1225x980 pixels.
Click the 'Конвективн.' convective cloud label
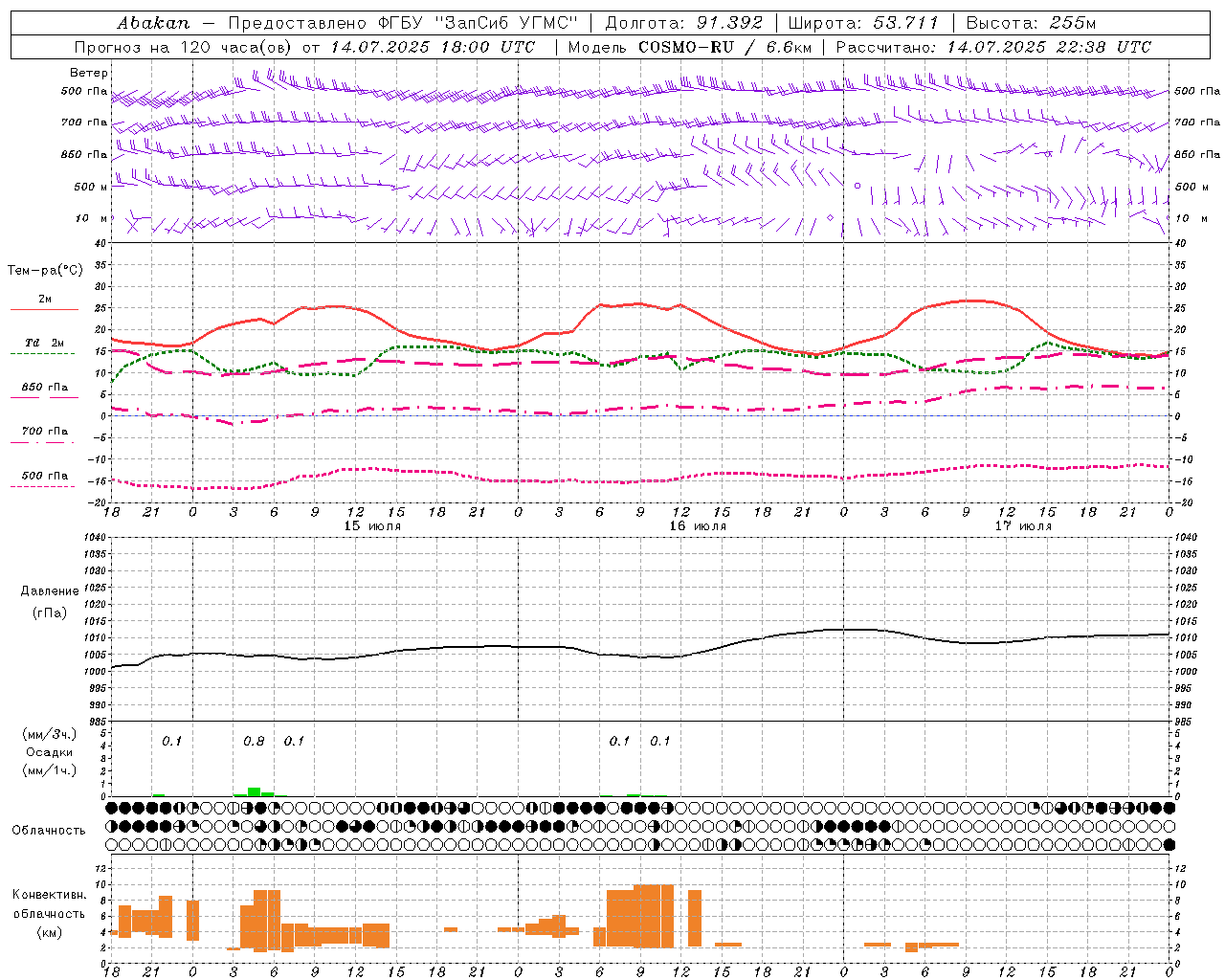[50, 895]
